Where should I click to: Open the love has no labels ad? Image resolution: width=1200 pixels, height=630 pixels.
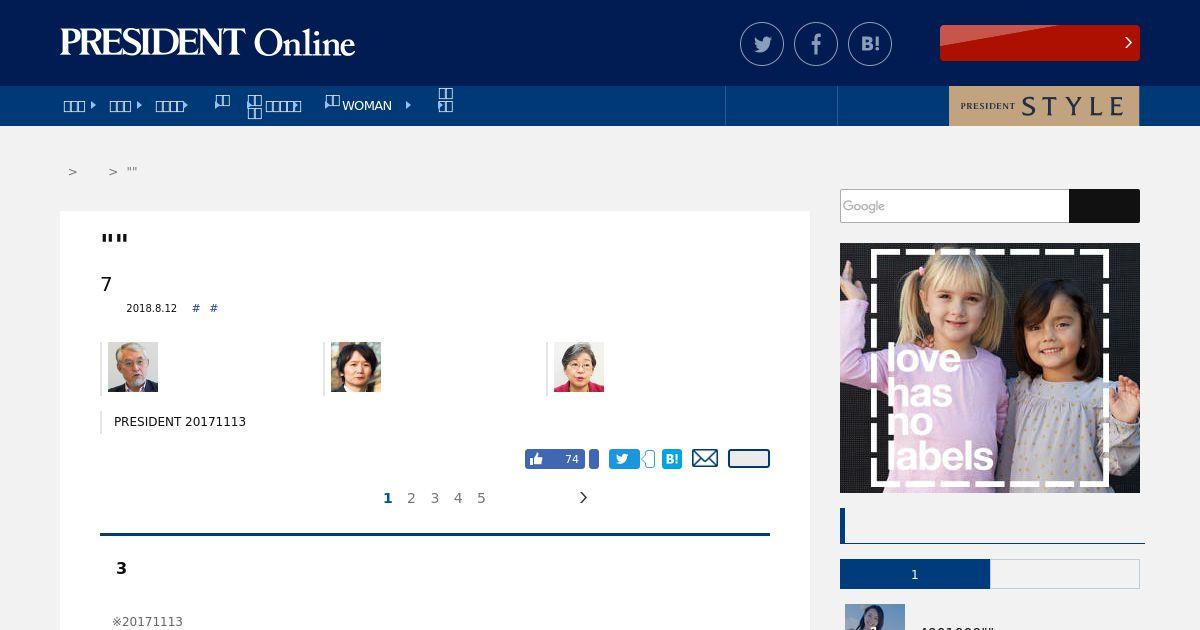click(990, 368)
